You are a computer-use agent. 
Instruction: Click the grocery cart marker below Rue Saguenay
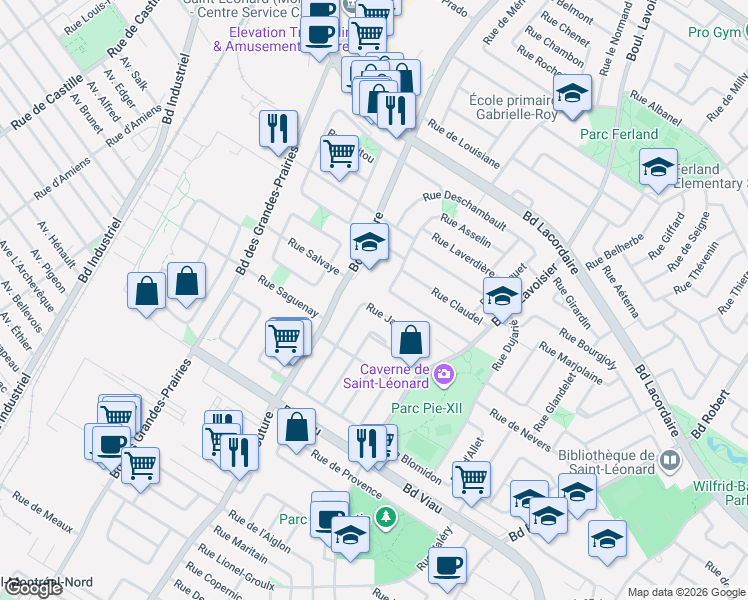(x=284, y=340)
